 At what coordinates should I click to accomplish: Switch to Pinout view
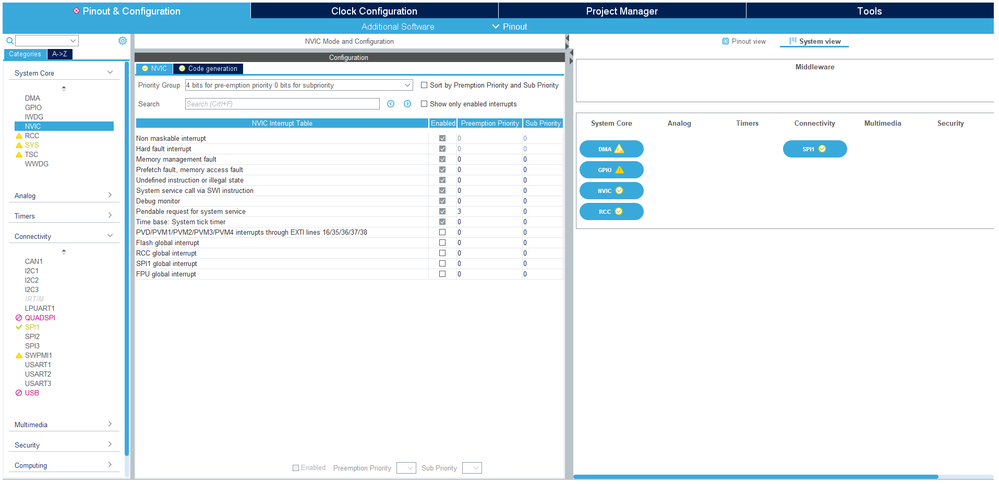pyautogui.click(x=744, y=41)
